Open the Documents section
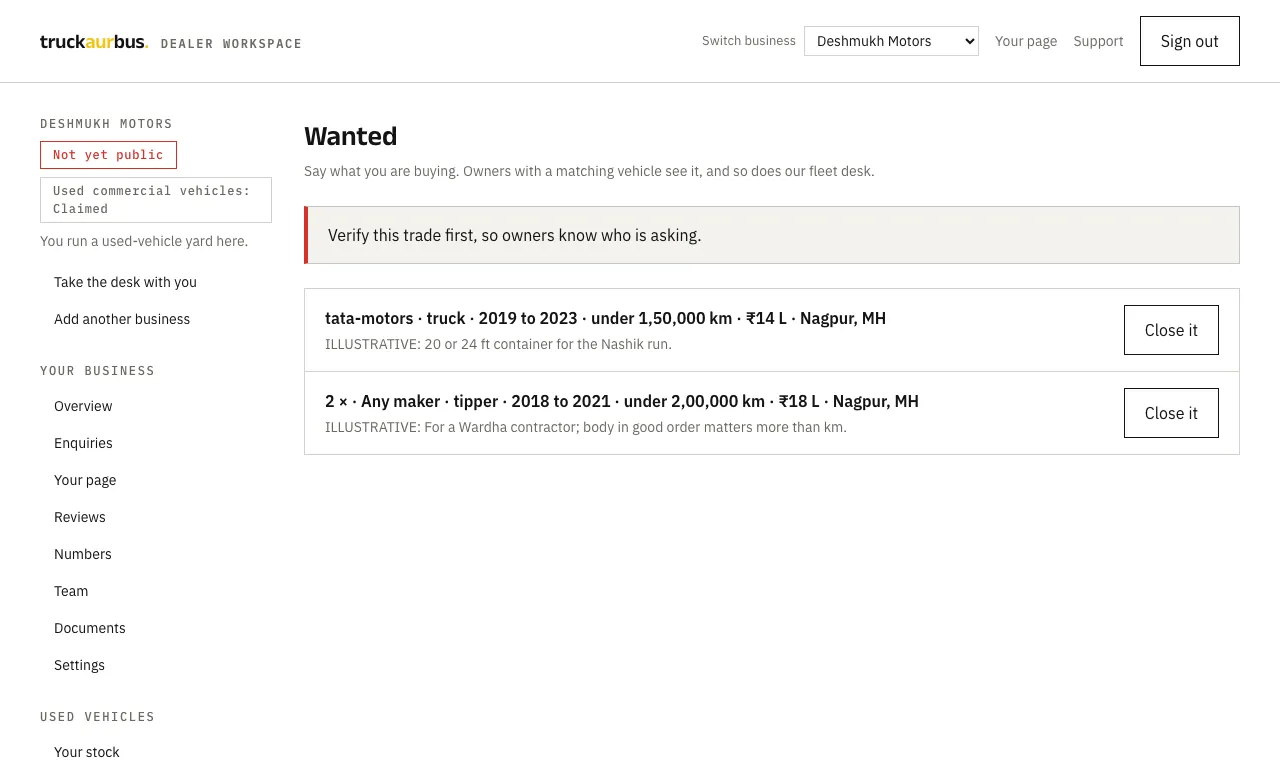1280x760 pixels. point(90,628)
